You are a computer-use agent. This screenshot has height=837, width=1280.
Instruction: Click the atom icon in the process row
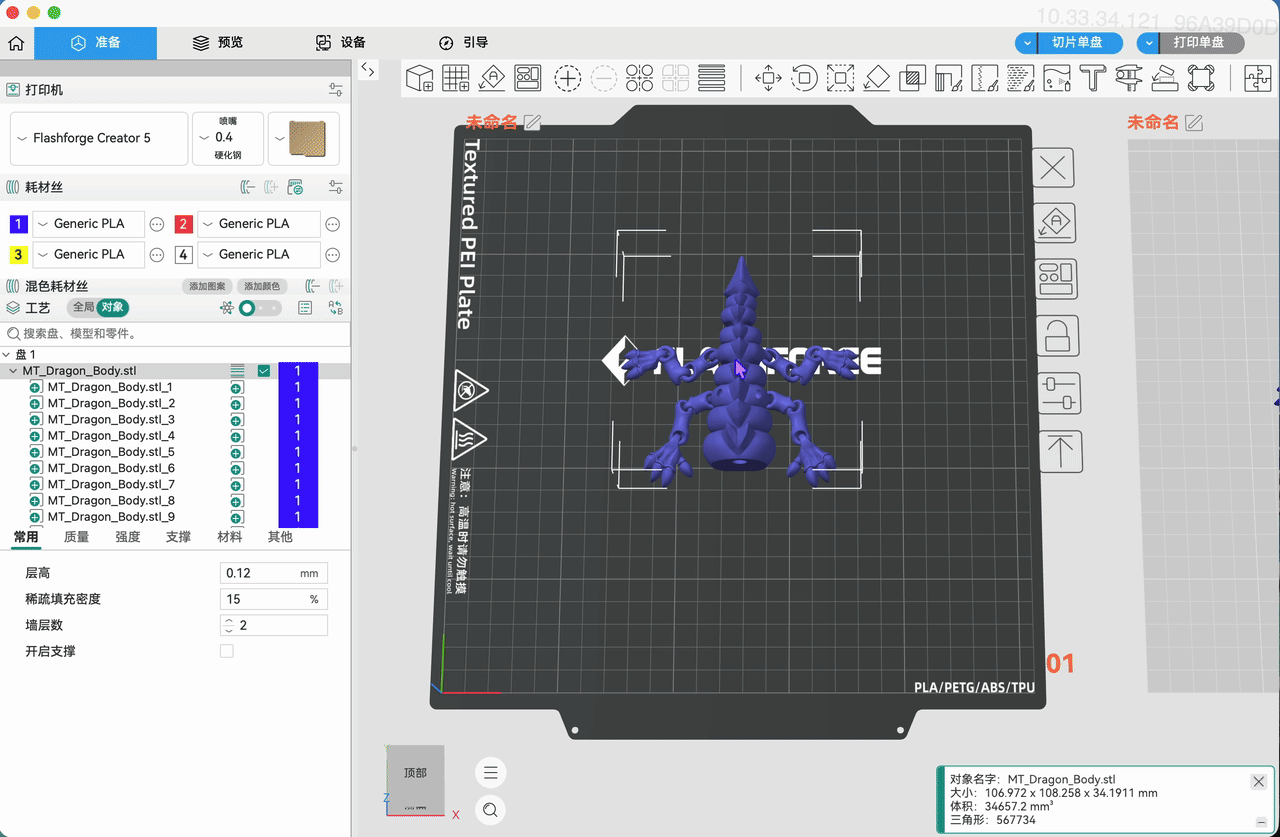pos(227,308)
